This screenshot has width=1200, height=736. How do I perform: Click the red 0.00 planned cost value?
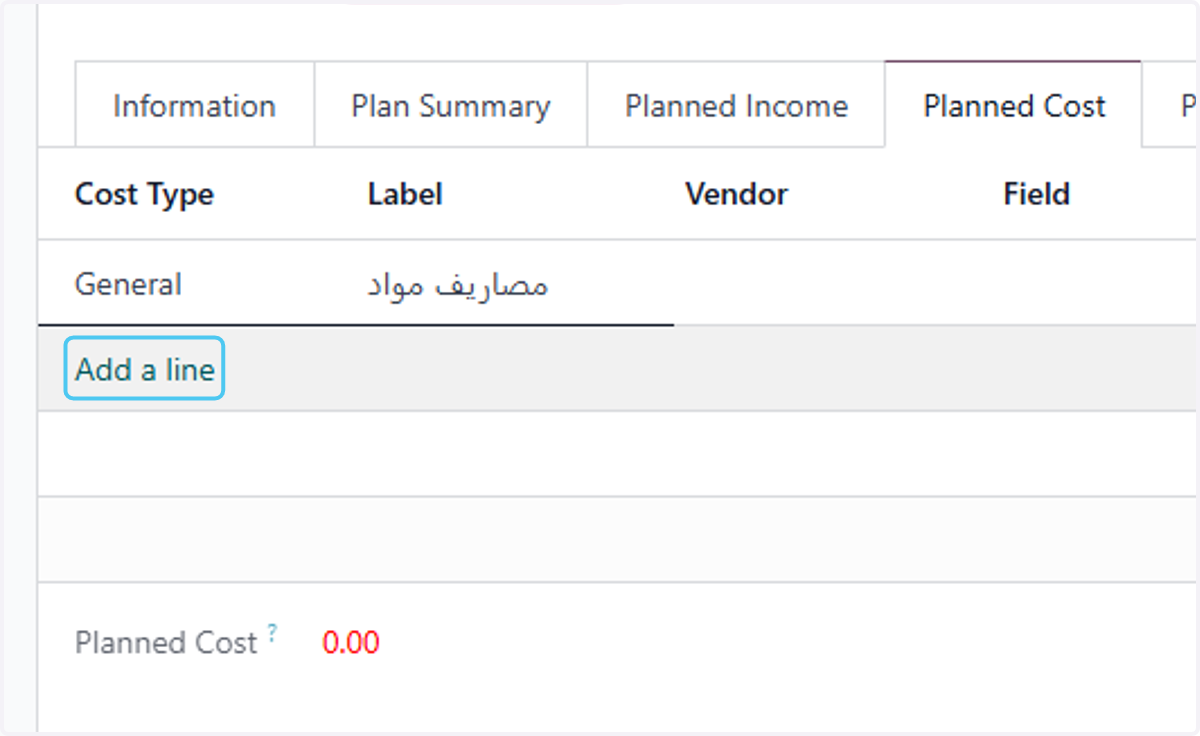tap(351, 642)
